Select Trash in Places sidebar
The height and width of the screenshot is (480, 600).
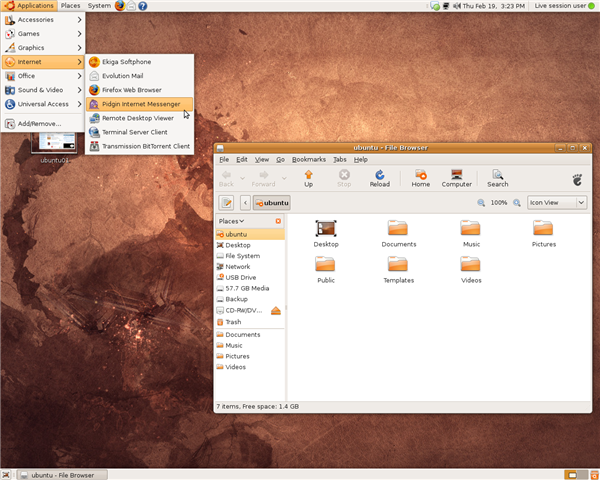tap(250, 322)
